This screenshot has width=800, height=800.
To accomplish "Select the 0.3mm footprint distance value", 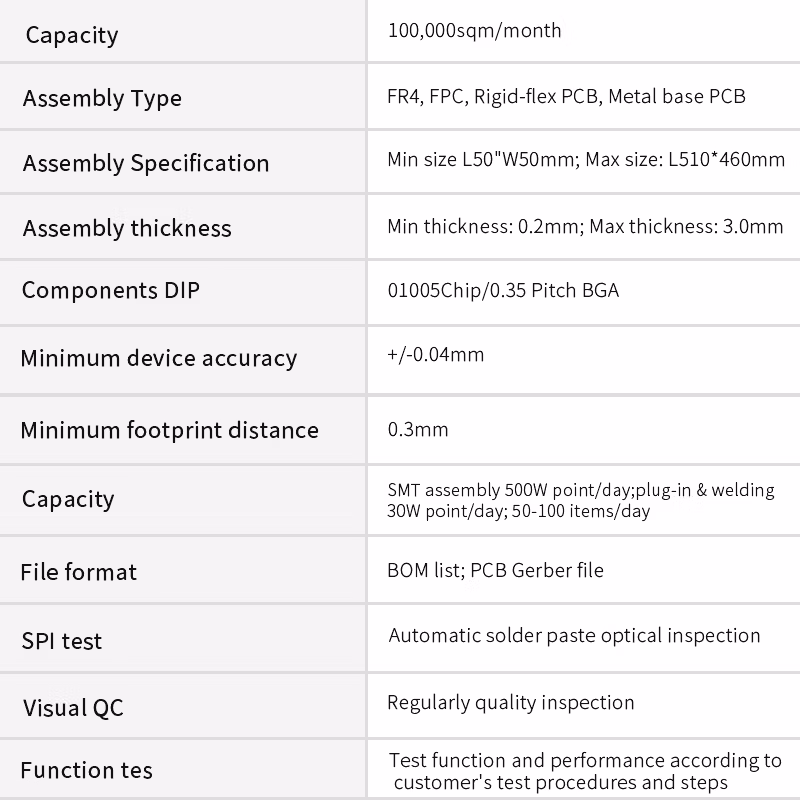I will (x=418, y=430).
